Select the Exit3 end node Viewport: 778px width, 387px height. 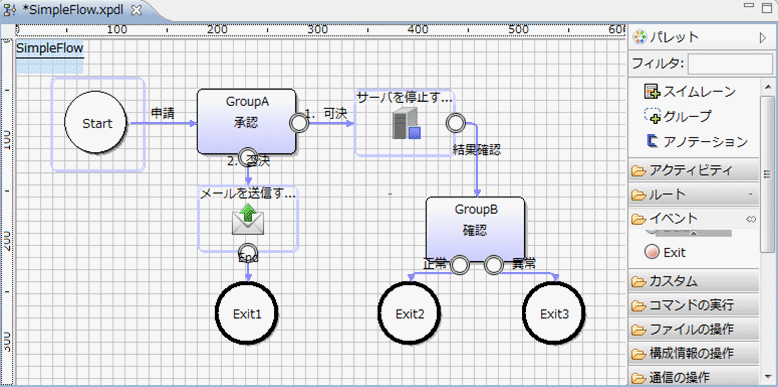(554, 314)
